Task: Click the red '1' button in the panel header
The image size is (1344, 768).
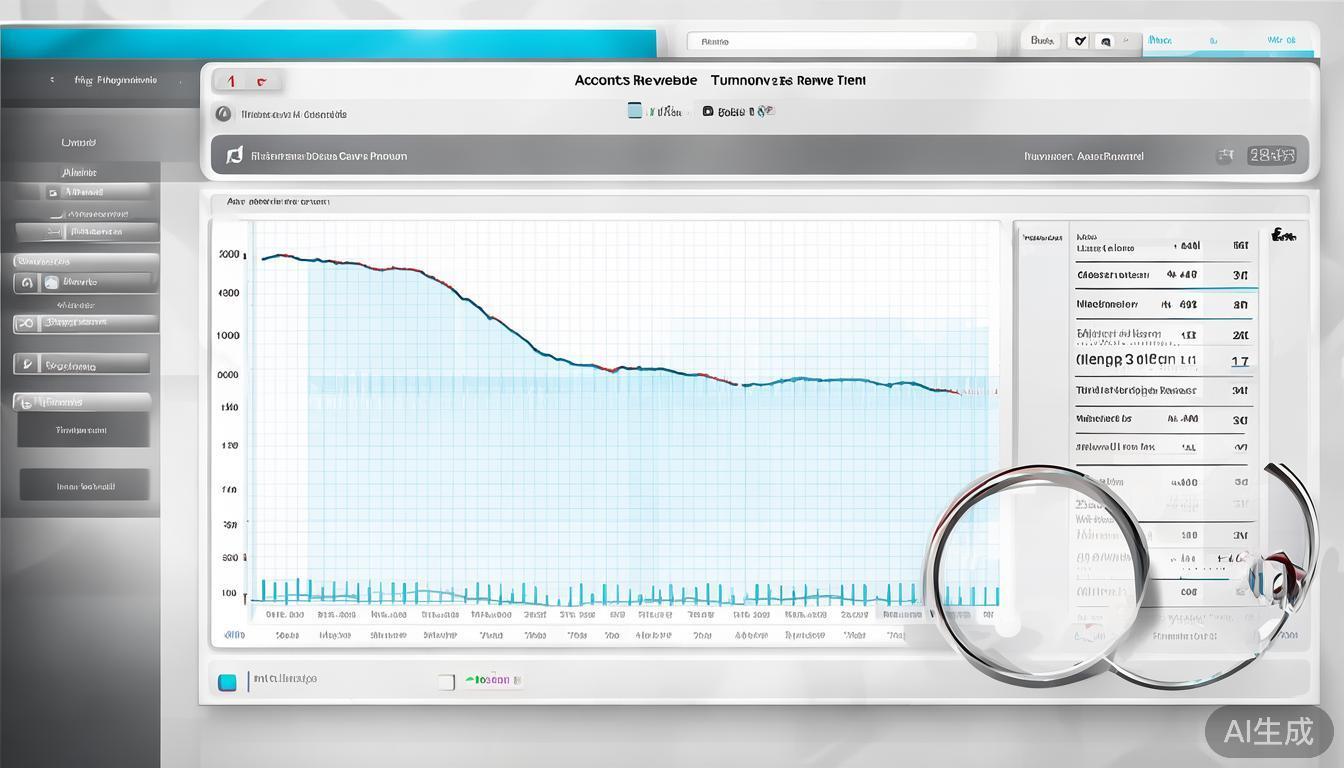Action: point(231,81)
